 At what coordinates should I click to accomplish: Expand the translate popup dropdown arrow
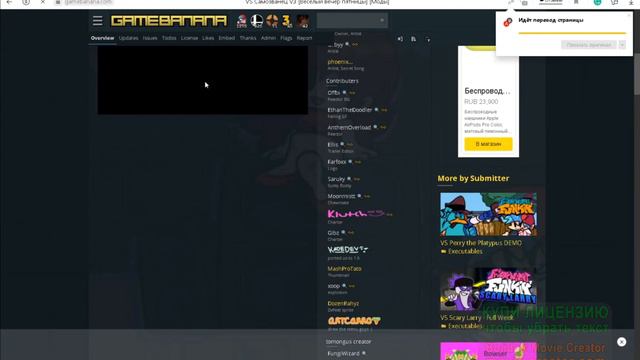pyautogui.click(x=622, y=45)
